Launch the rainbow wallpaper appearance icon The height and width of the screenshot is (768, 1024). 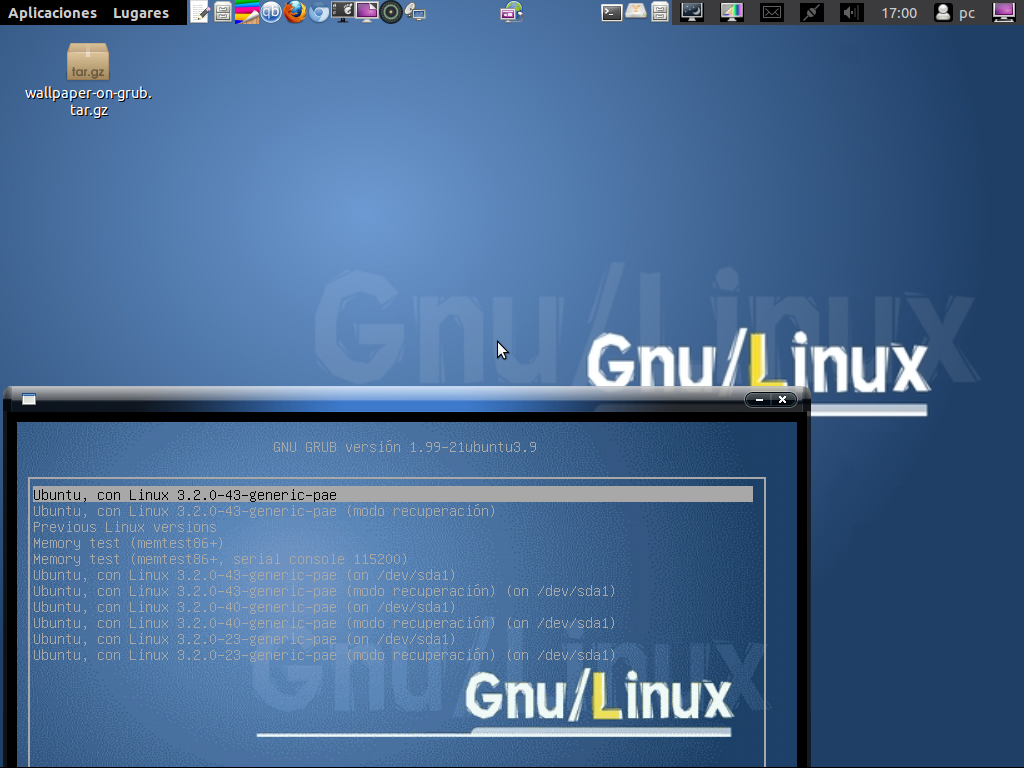247,12
